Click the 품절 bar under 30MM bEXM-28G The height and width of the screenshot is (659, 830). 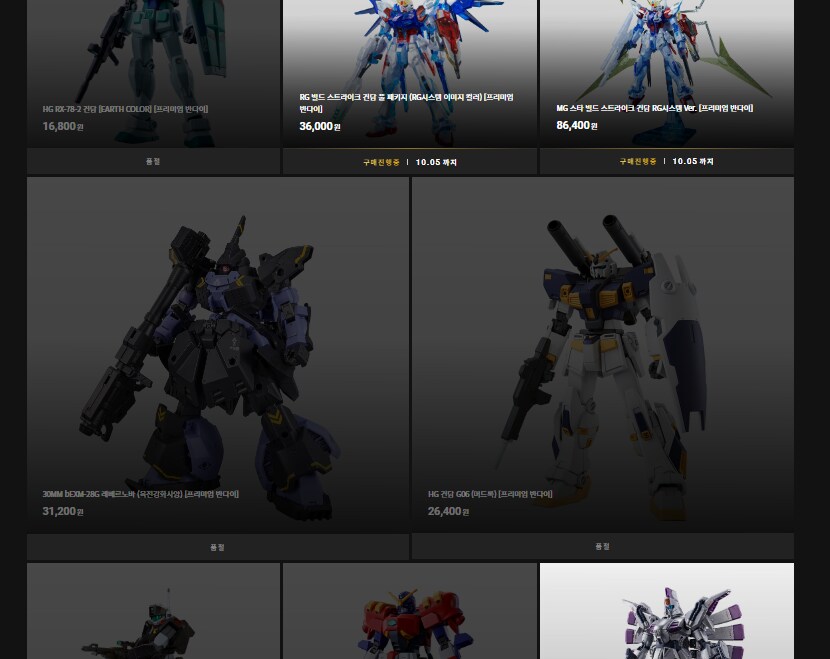[x=218, y=547]
